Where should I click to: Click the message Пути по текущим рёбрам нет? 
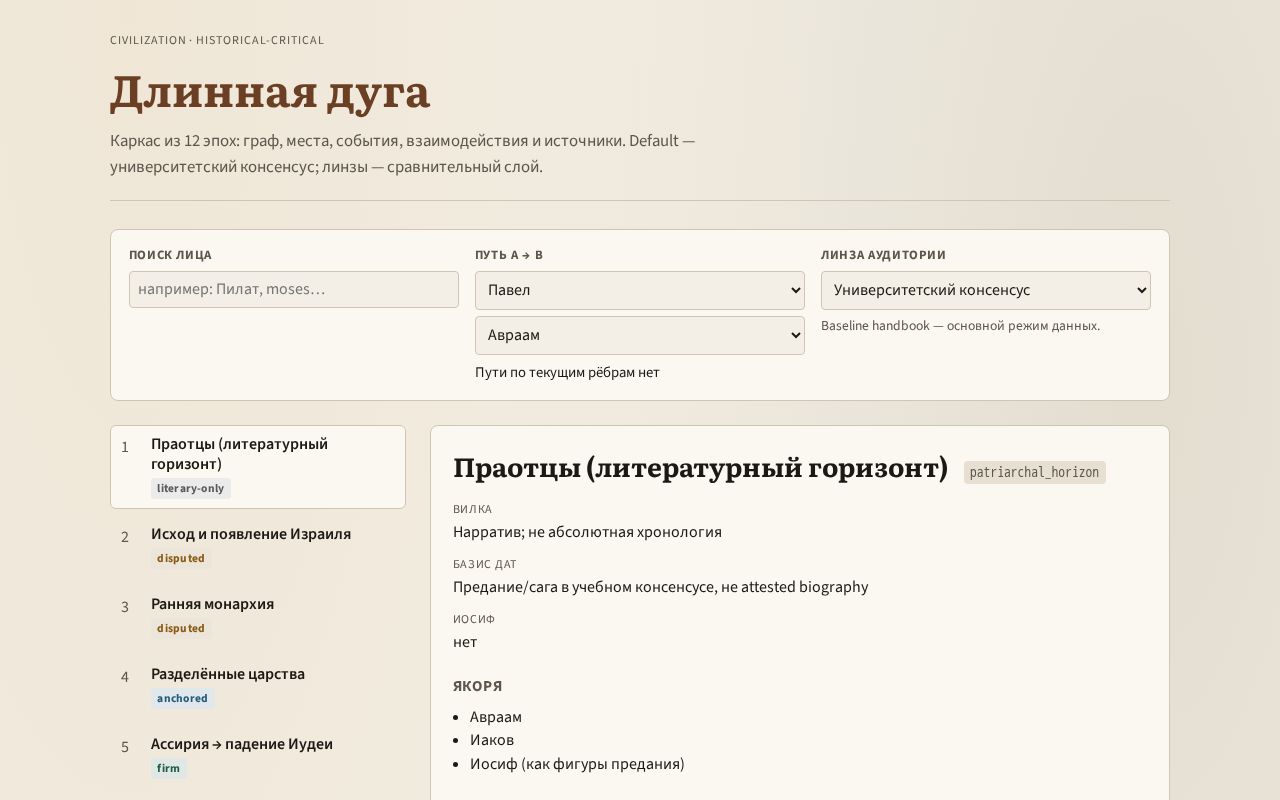(567, 372)
